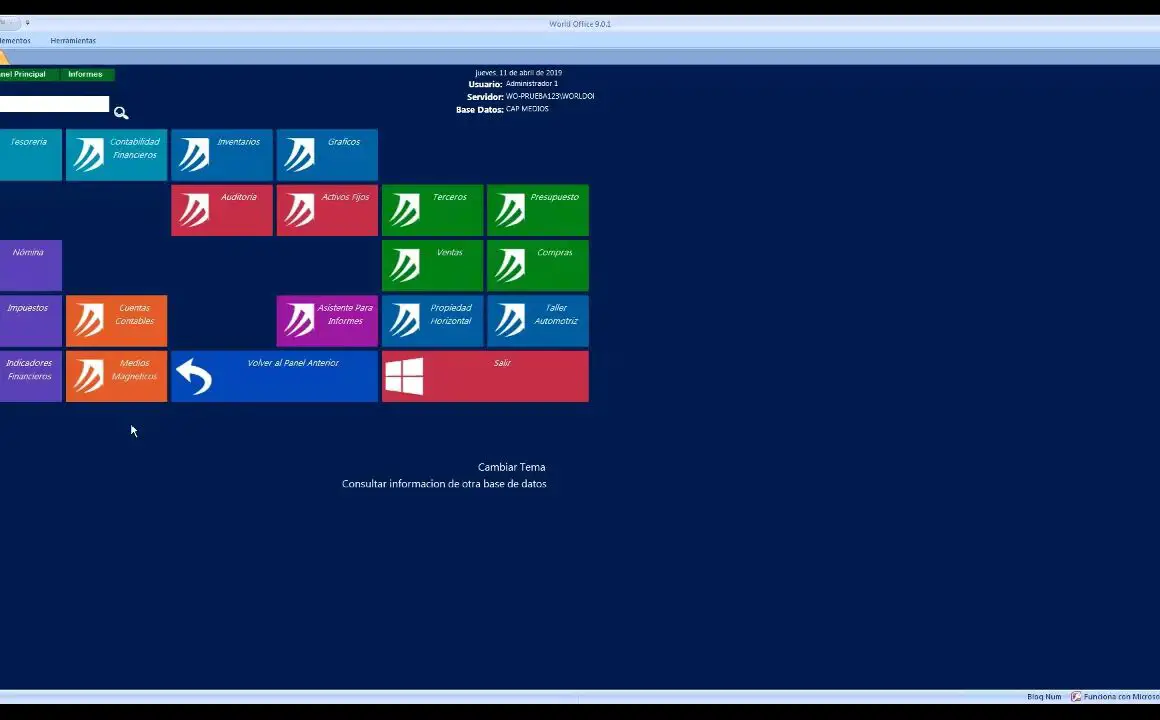Open the Propiedad Horizontal tile
1160x720 pixels.
[x=432, y=321]
